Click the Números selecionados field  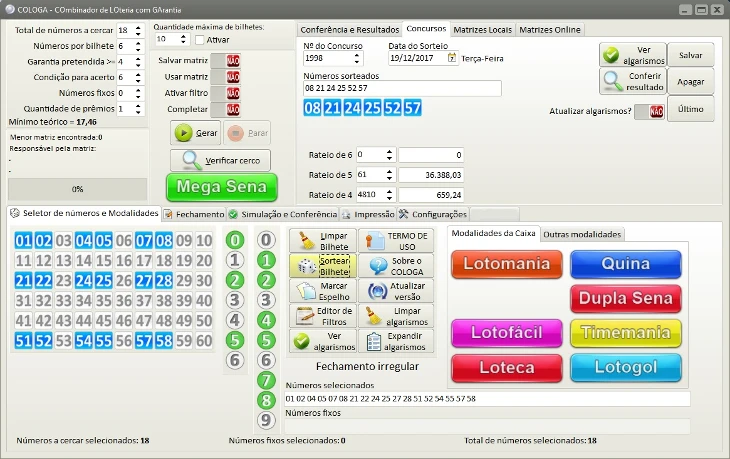(487, 398)
